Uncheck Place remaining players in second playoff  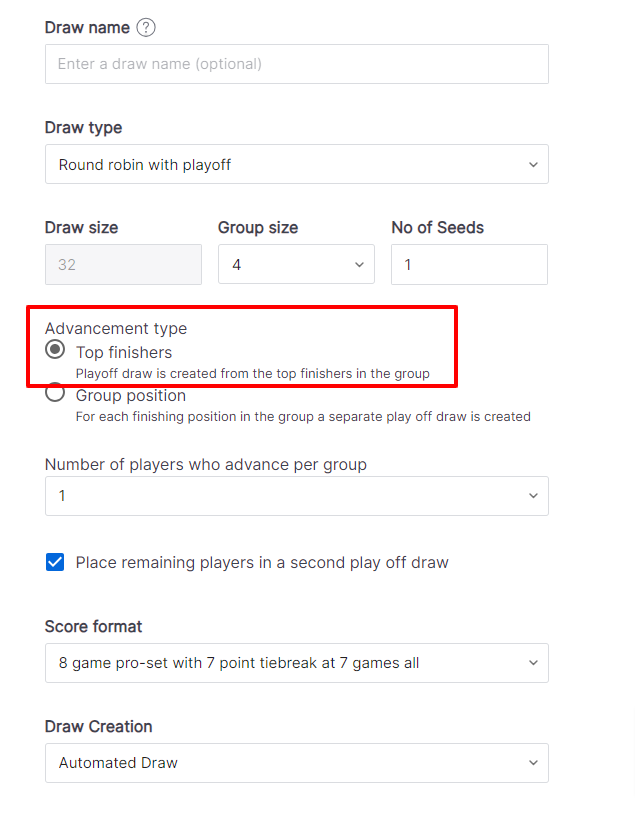click(x=55, y=562)
